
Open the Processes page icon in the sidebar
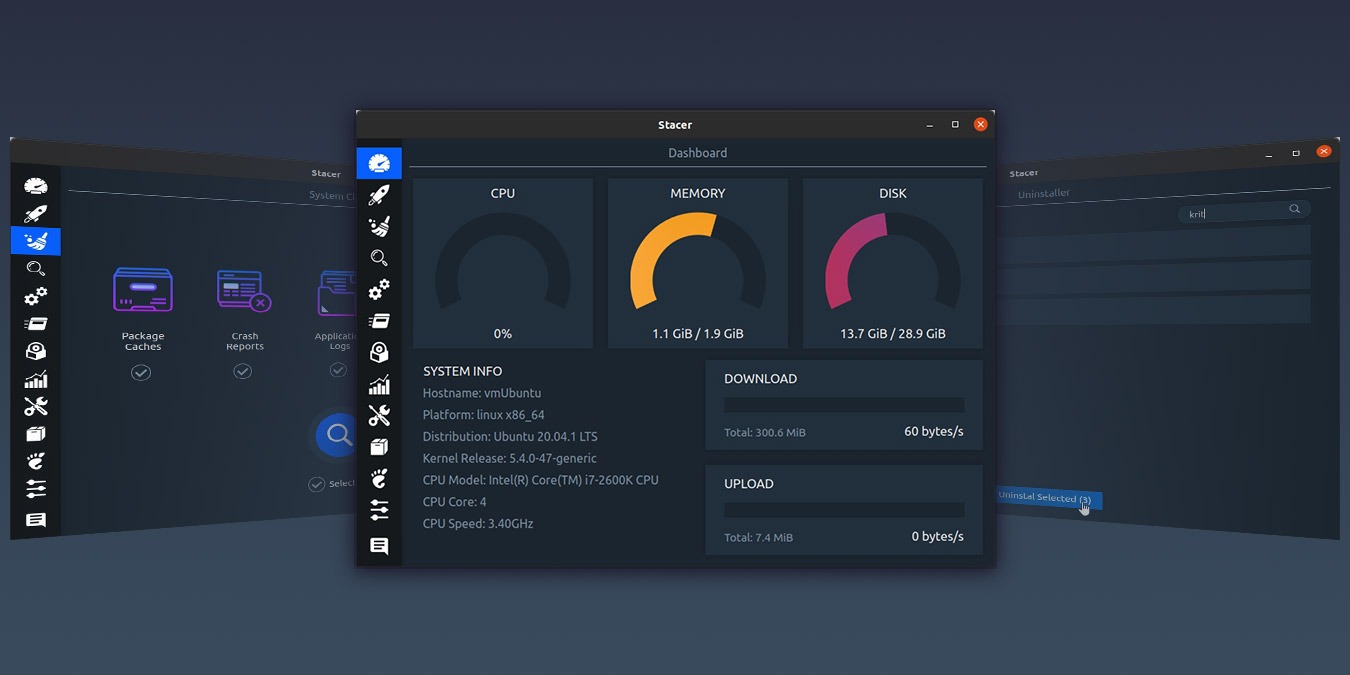tap(379, 320)
